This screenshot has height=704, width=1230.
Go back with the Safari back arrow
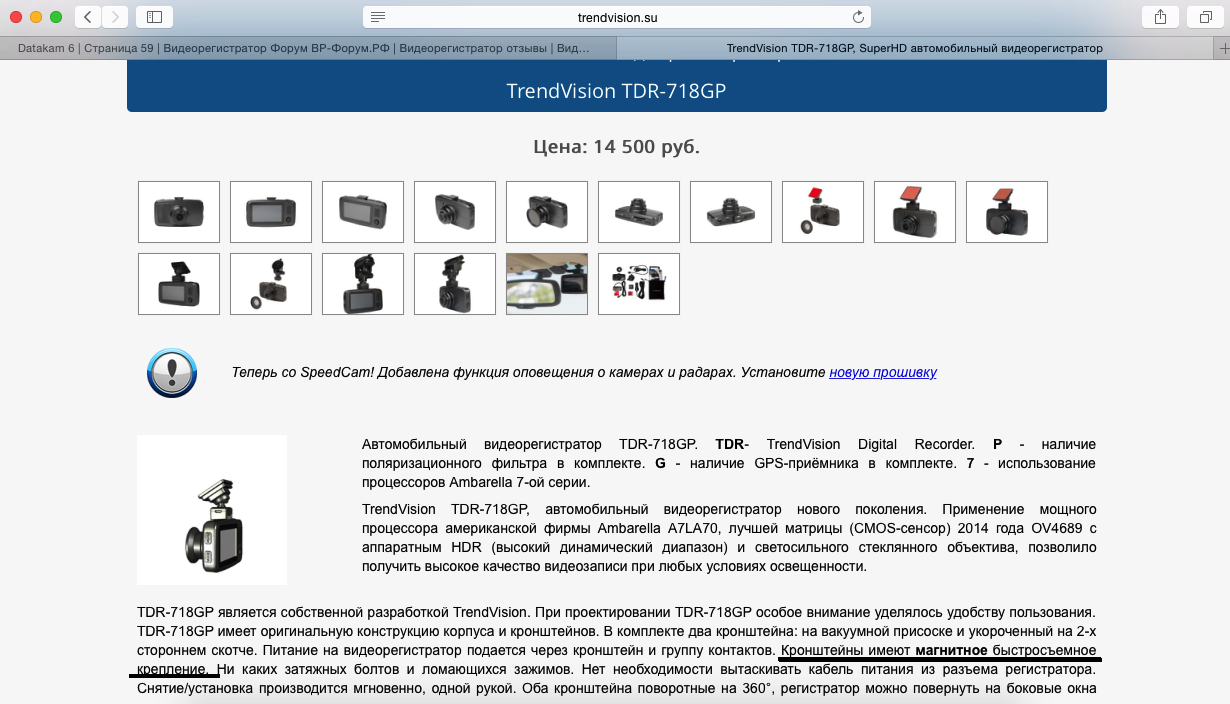point(88,17)
